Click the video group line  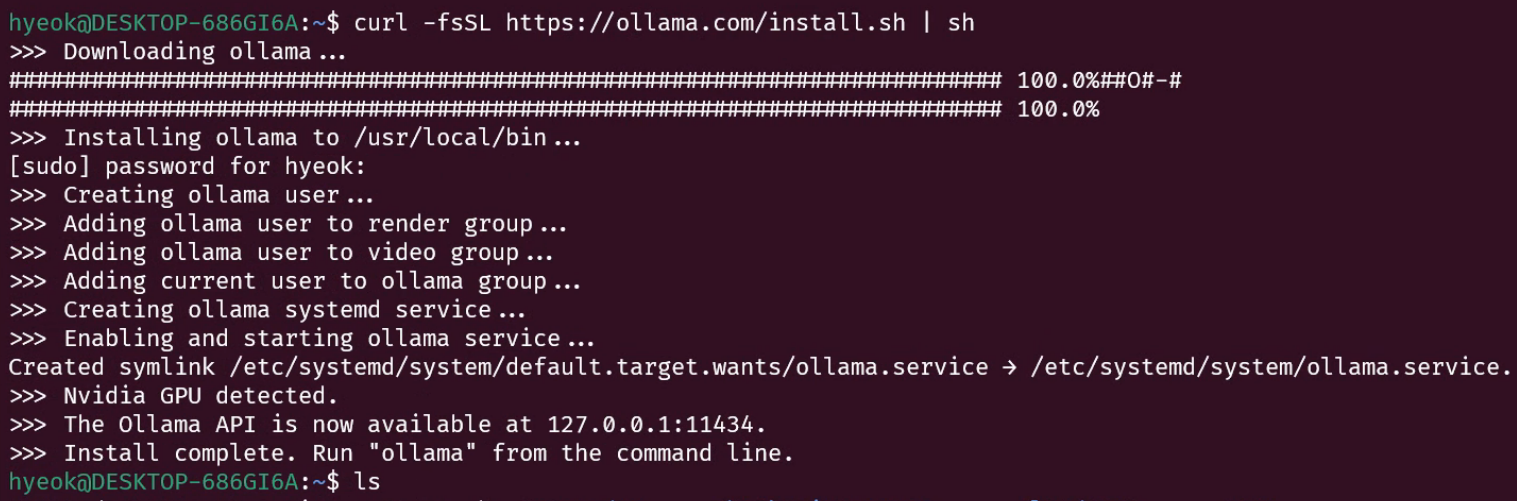pyautogui.click(x=281, y=252)
